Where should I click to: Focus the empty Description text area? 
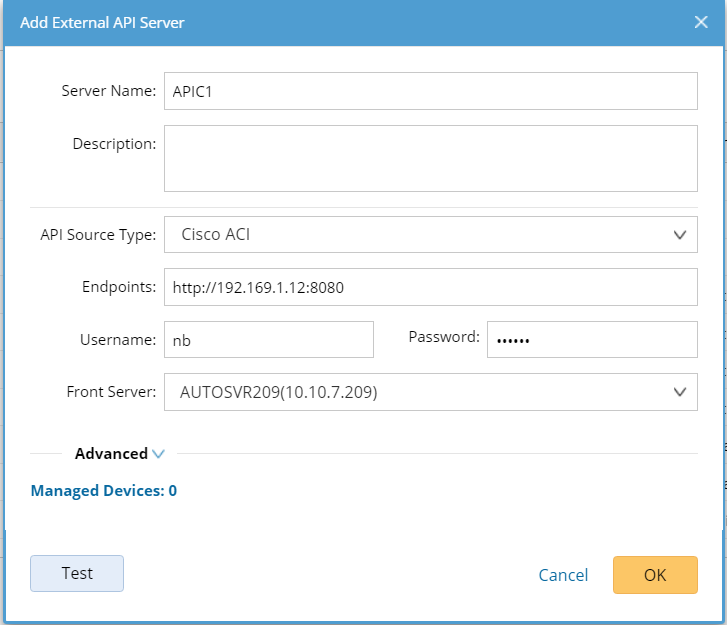430,157
